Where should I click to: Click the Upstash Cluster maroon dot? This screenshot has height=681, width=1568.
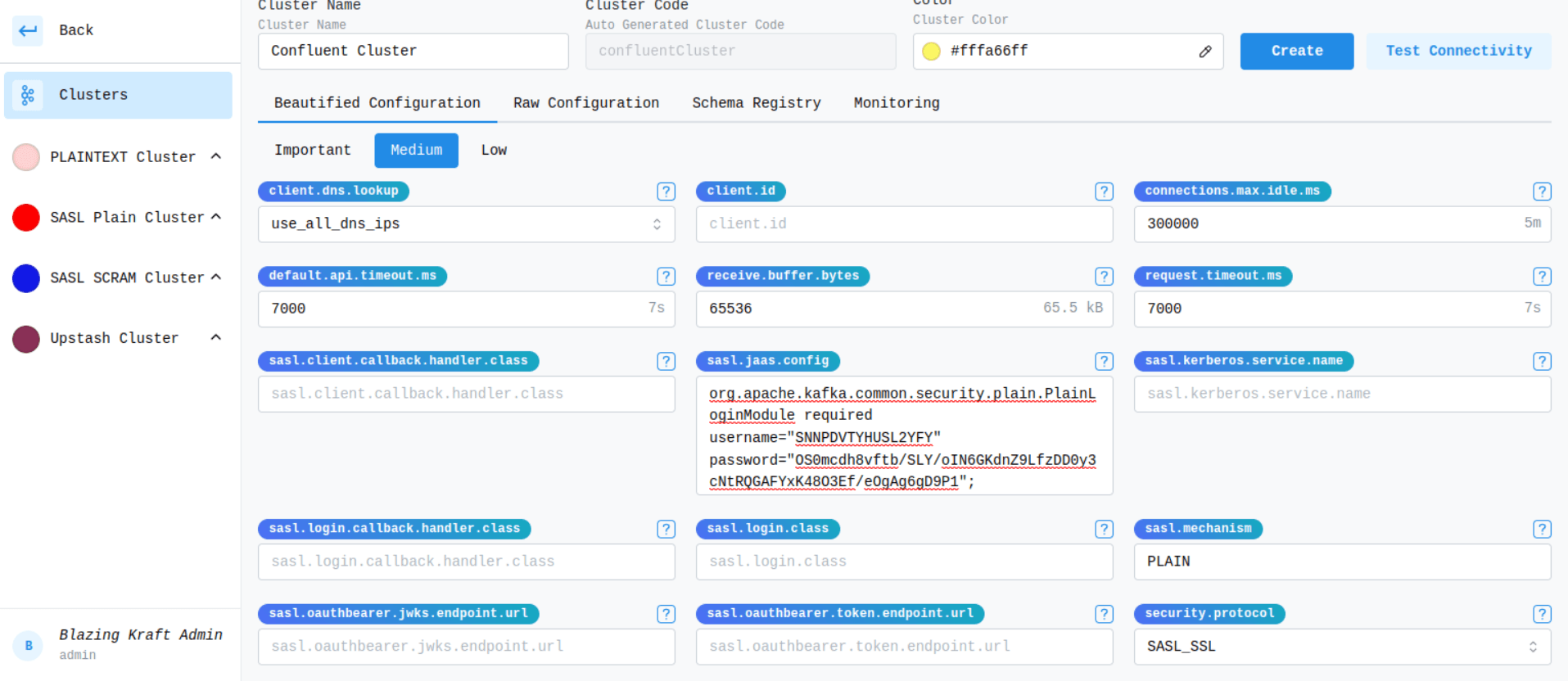click(26, 339)
